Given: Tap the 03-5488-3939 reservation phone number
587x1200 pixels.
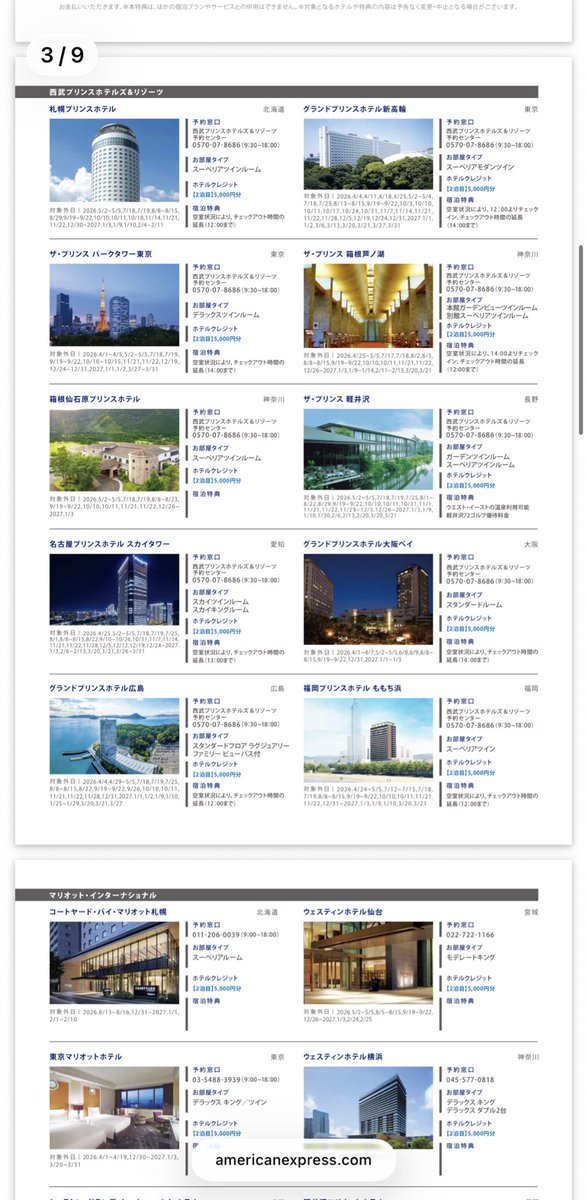Looking at the screenshot, I should pos(216,1079).
